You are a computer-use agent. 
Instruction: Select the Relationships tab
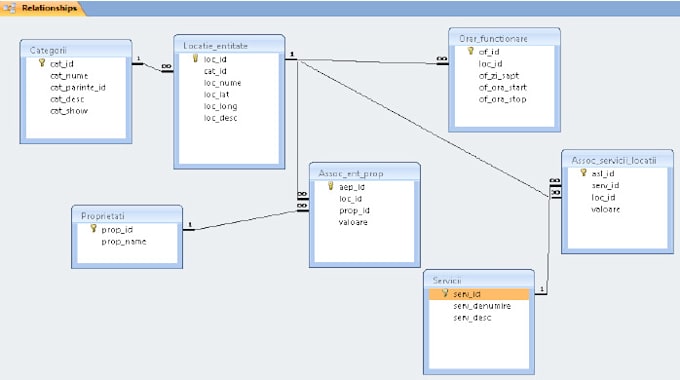(42, 8)
